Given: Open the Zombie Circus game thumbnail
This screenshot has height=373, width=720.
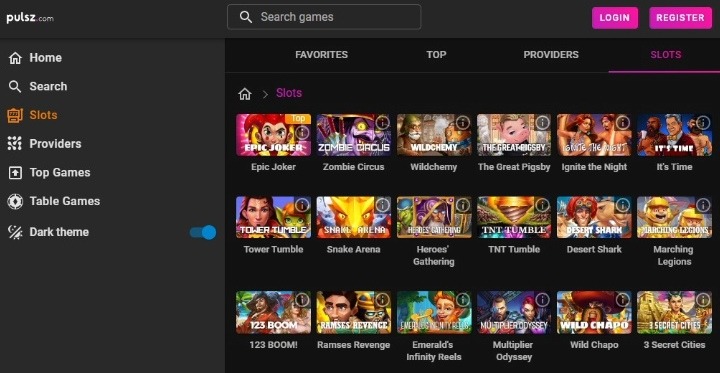Looking at the screenshot, I should pos(354,135).
